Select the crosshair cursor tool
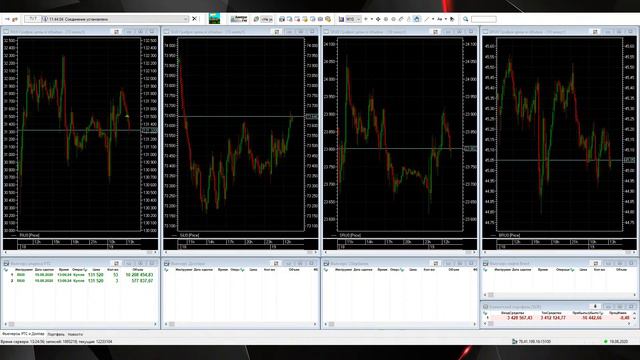Screen dimensions: 640x360 [378, 19]
